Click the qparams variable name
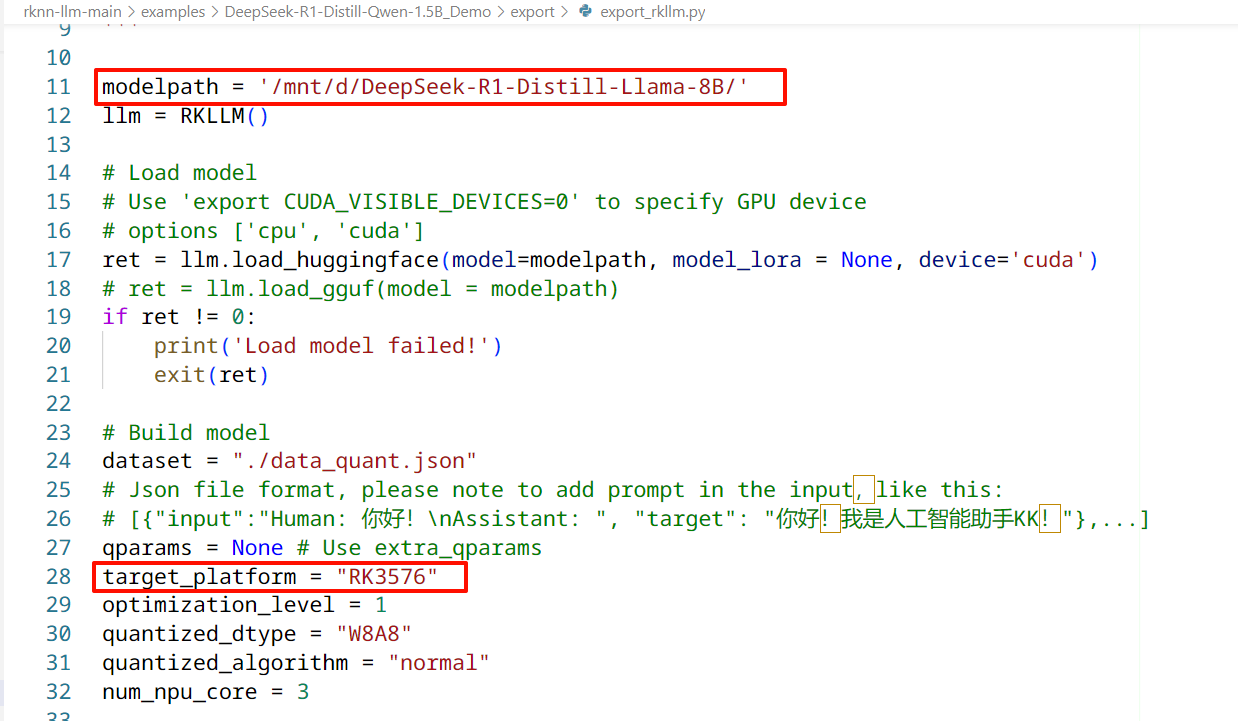This screenshot has width=1238, height=721. (x=148, y=548)
